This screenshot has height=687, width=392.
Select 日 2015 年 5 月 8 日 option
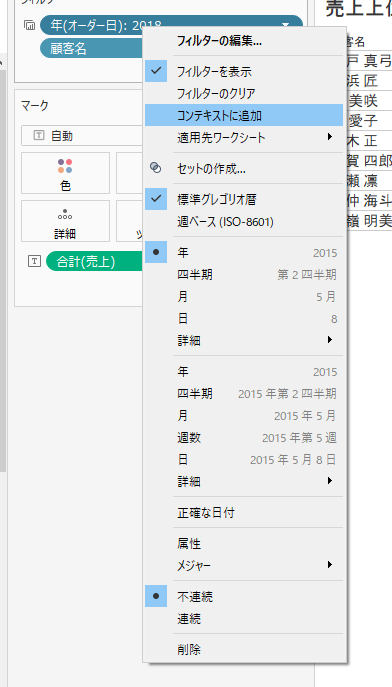pos(244,460)
